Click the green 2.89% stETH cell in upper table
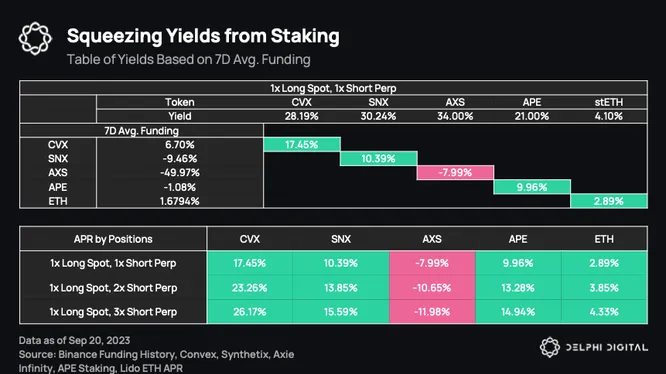 tap(609, 201)
